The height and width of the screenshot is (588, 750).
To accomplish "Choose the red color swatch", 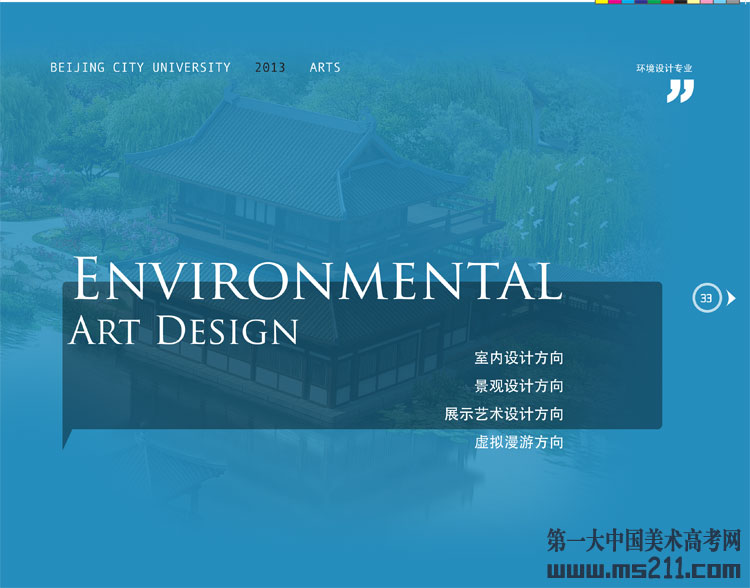I will click(x=667, y=2).
